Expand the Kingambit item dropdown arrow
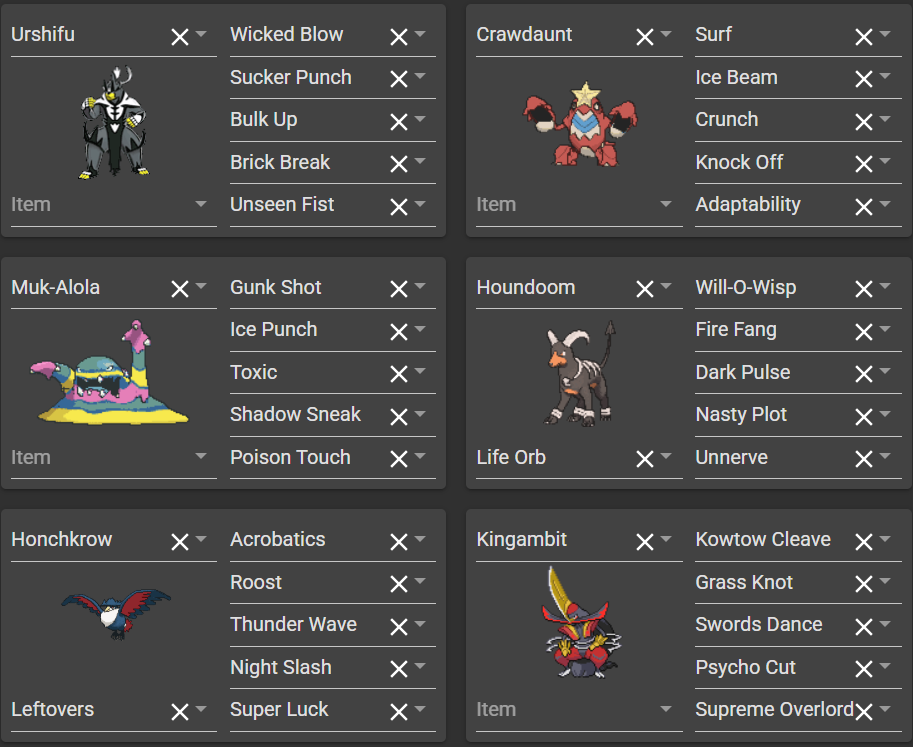The image size is (913, 747). 666,709
